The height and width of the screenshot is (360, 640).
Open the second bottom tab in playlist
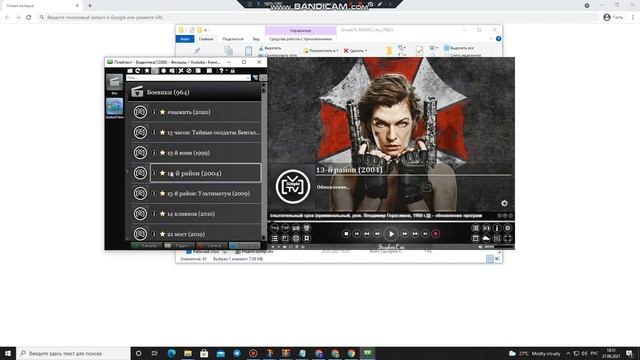click(x=179, y=246)
